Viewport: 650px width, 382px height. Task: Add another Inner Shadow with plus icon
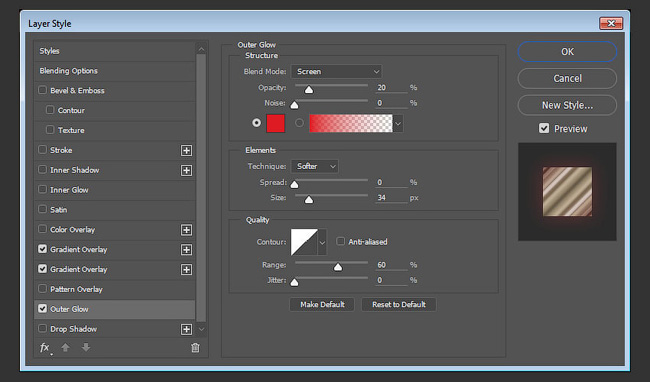[187, 170]
